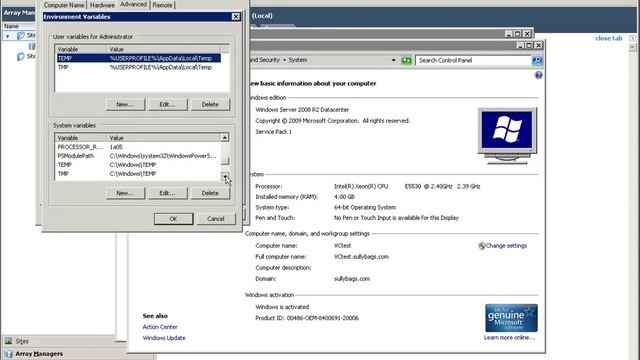Open the Remote tab

click(x=162, y=5)
